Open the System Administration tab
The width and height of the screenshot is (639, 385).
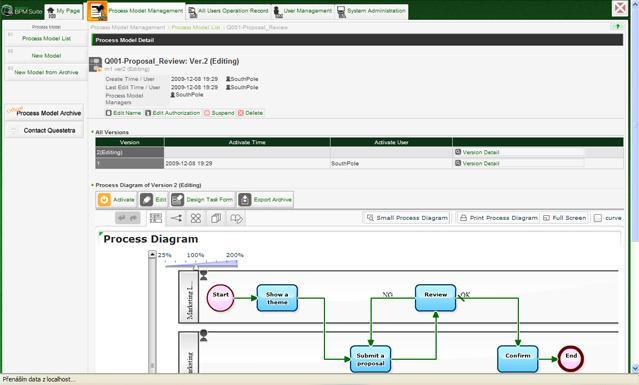coord(371,11)
